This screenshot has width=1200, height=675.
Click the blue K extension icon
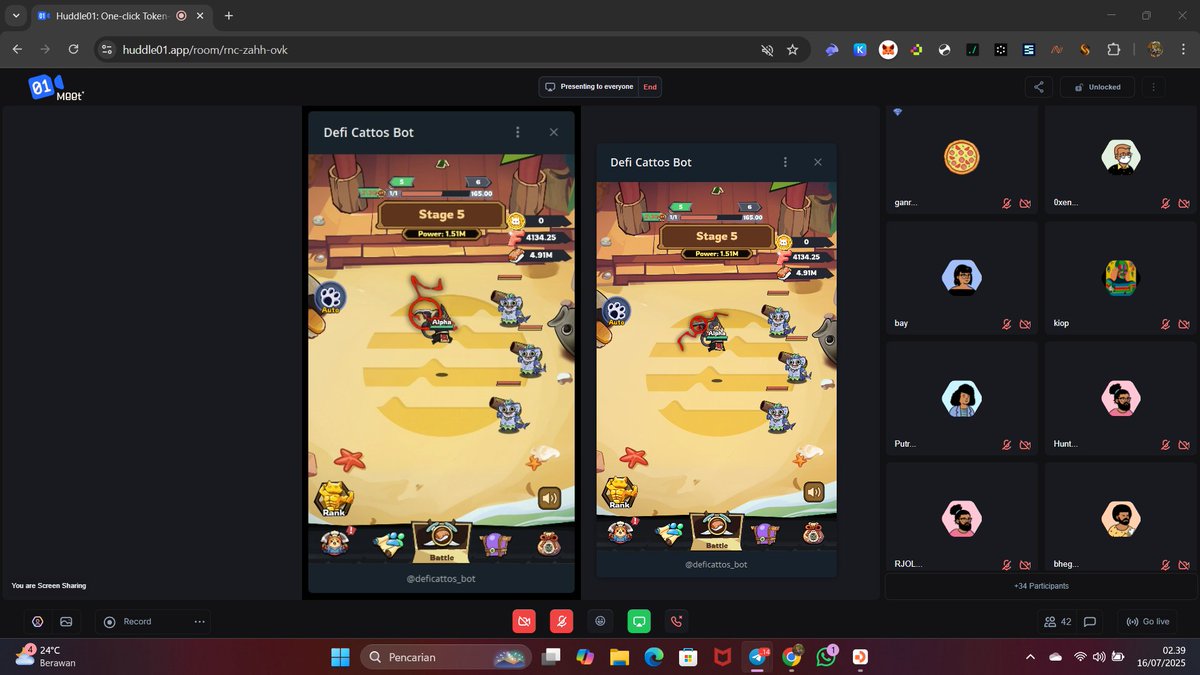(860, 49)
